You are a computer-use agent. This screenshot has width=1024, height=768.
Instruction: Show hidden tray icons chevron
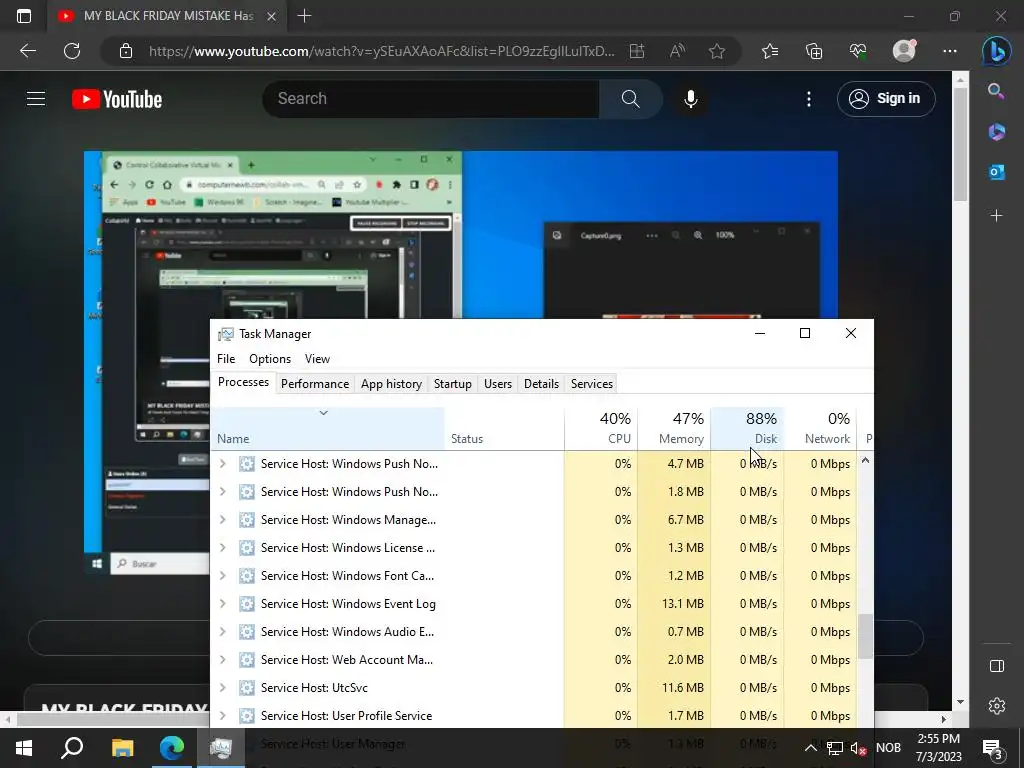click(810, 748)
